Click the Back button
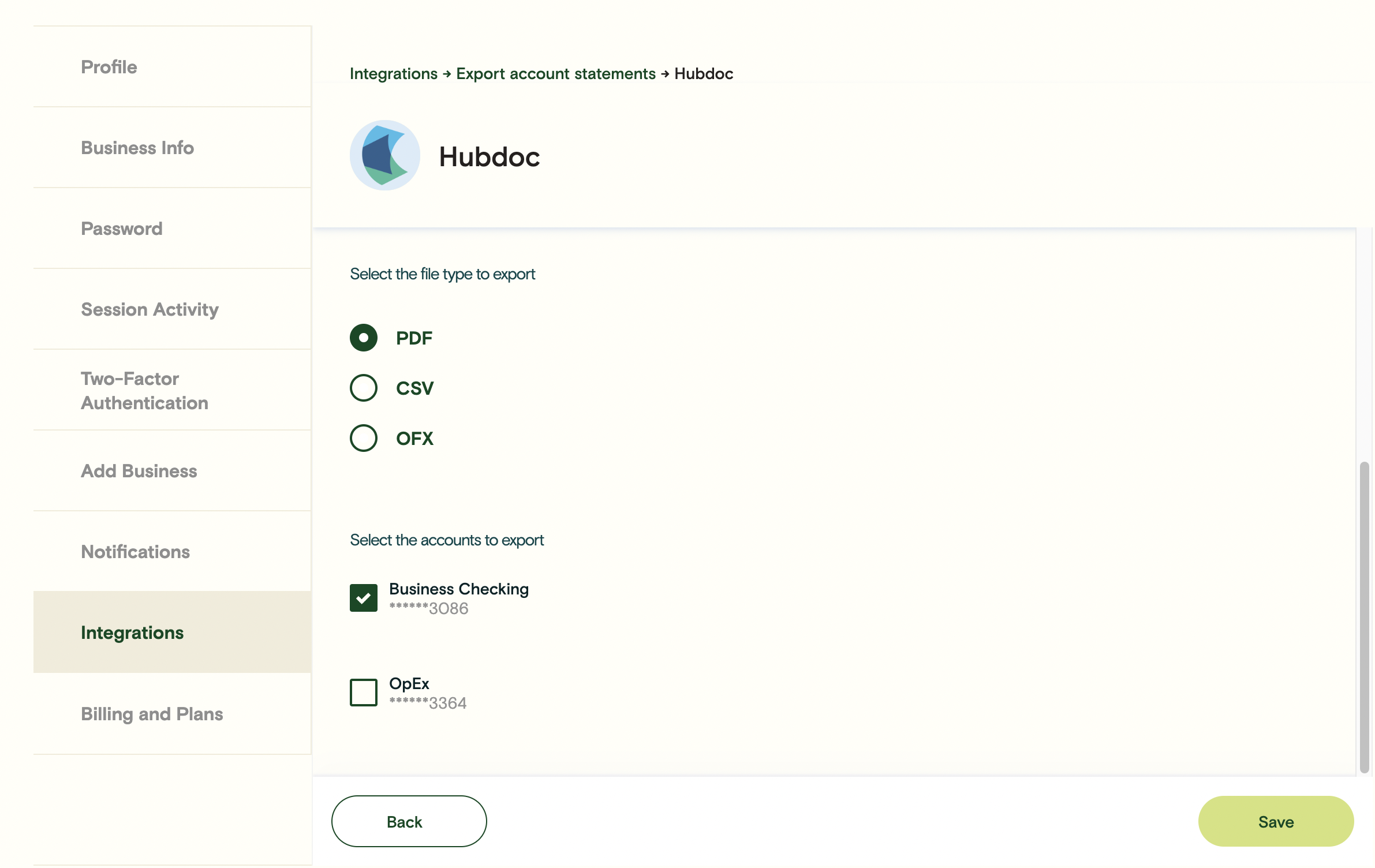The height and width of the screenshot is (868, 1375). (x=408, y=821)
